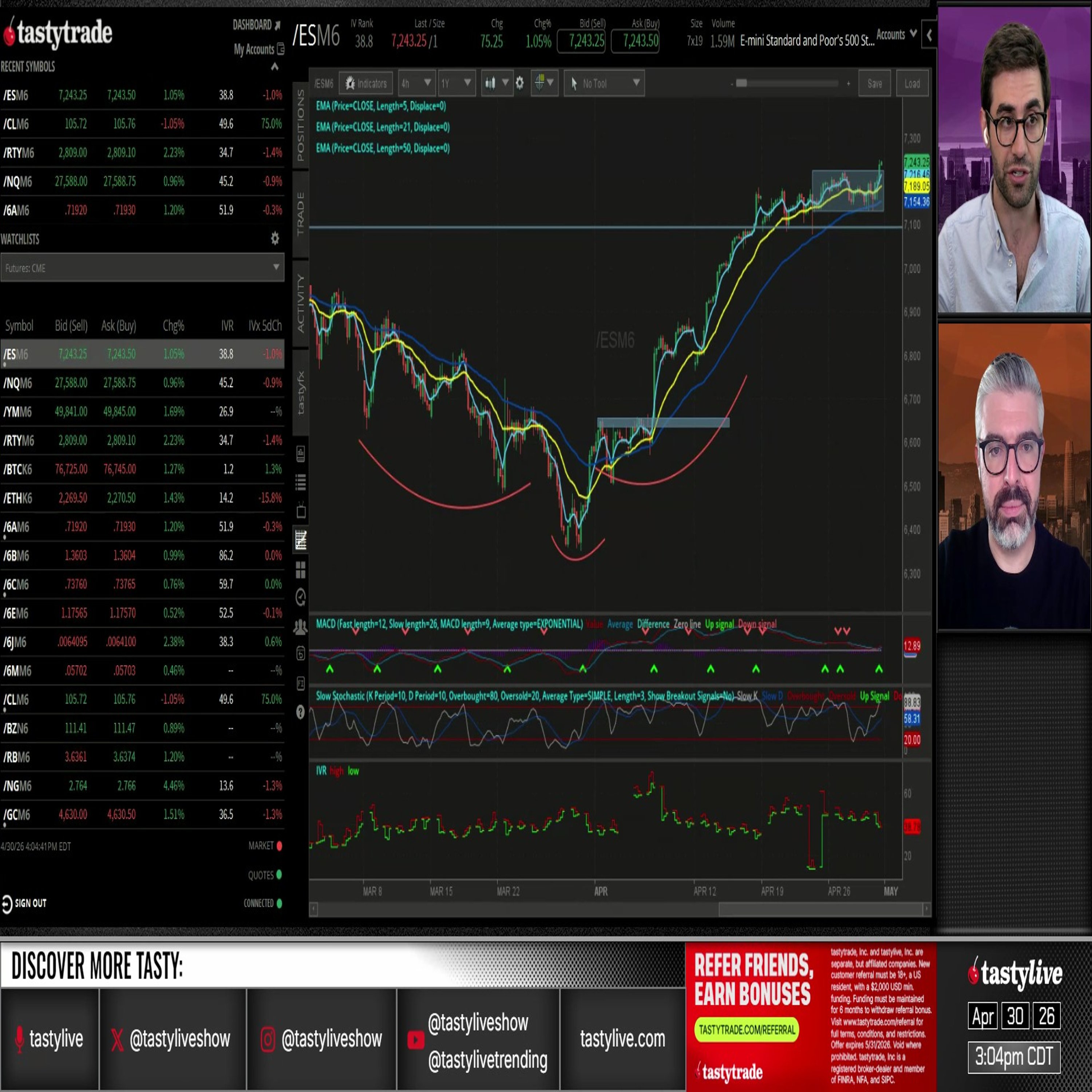Open My Accounts
Screen dimensions: 1092x1092
[254, 49]
